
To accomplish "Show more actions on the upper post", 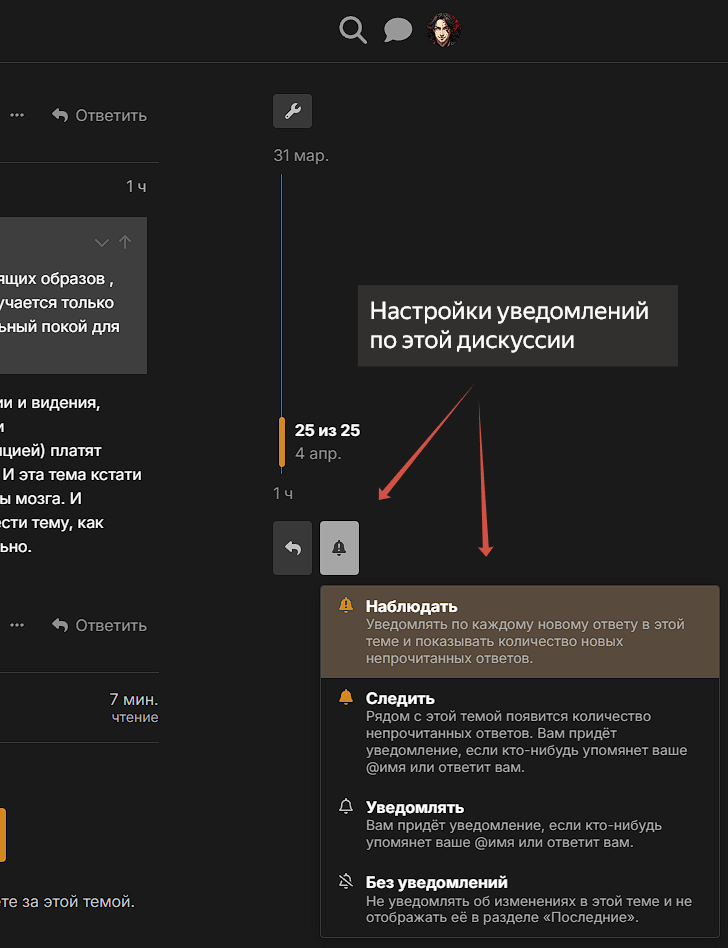I will pyautogui.click(x=17, y=115).
